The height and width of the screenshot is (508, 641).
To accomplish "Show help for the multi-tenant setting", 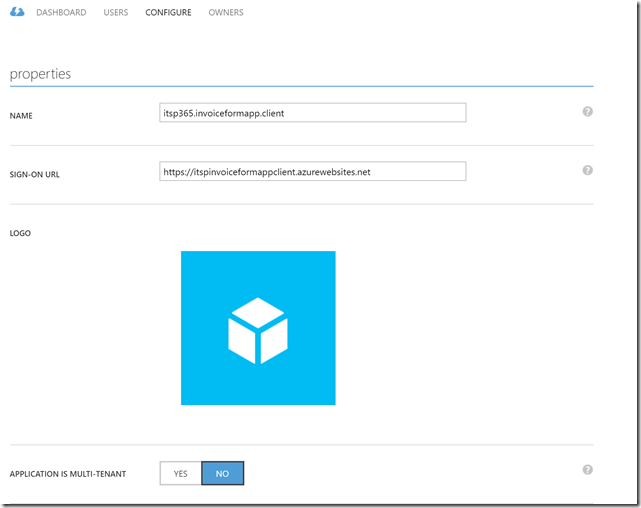I will point(588,469).
